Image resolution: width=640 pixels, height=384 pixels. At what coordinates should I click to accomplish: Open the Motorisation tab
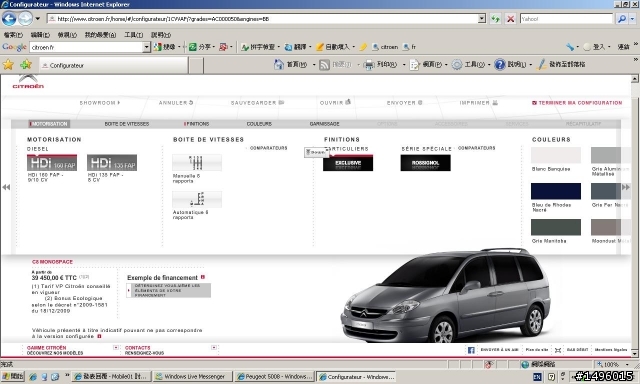tap(49, 124)
